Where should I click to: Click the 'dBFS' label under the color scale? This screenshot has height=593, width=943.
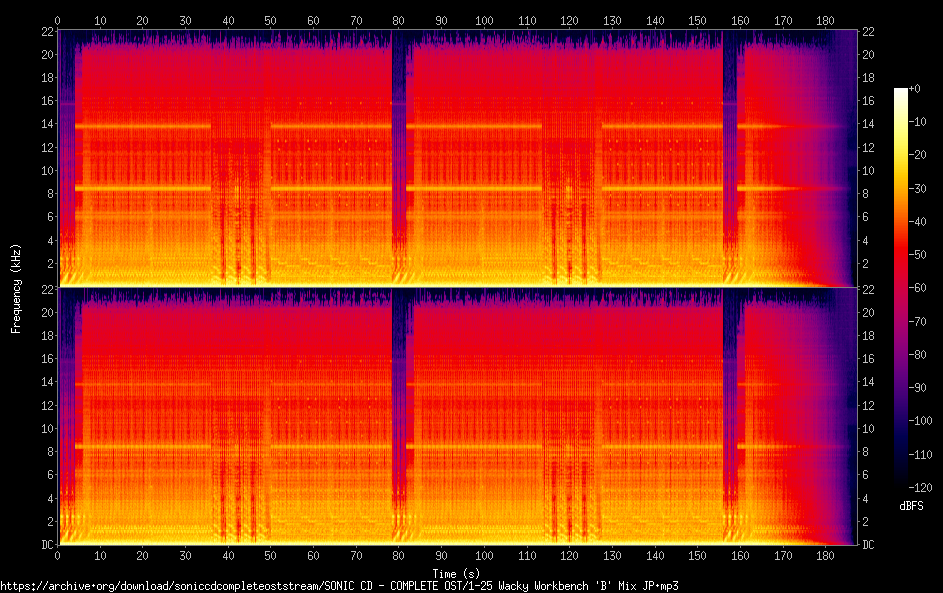pyautogui.click(x=911, y=507)
